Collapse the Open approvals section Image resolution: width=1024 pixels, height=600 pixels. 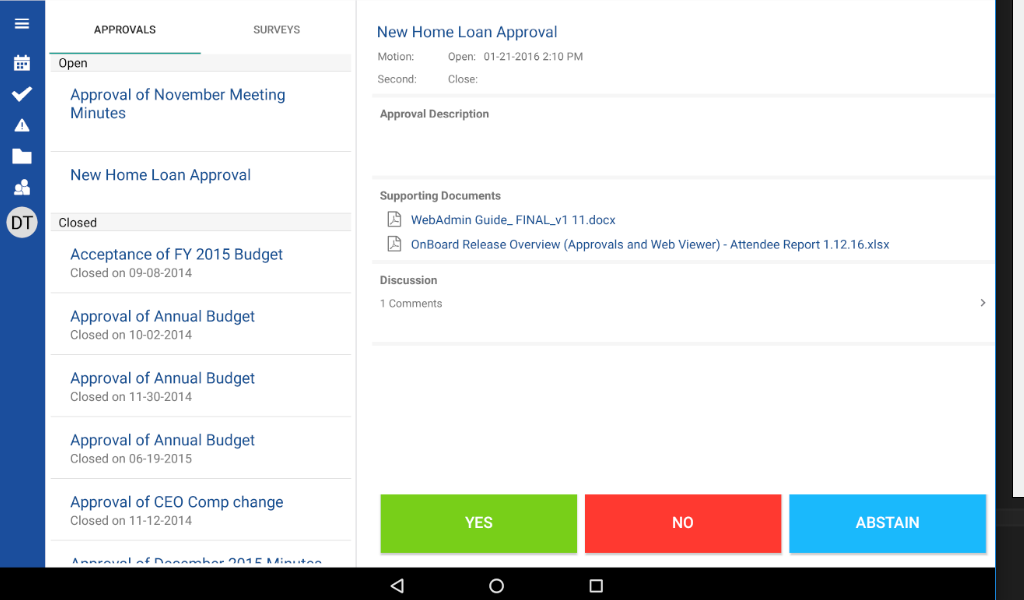tap(200, 63)
